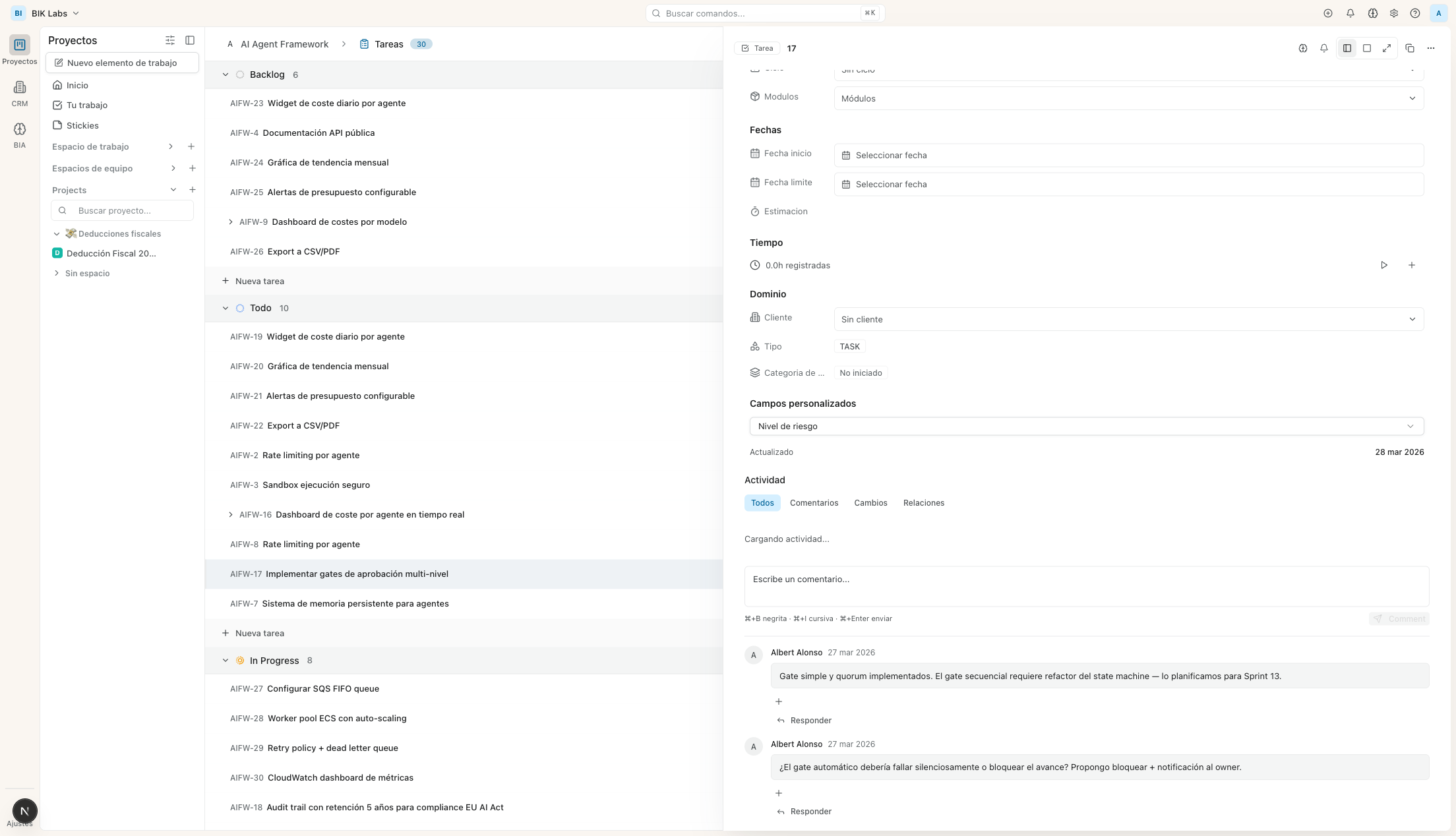Start the time tracking play button
This screenshot has width=1456, height=836.
point(1383,265)
